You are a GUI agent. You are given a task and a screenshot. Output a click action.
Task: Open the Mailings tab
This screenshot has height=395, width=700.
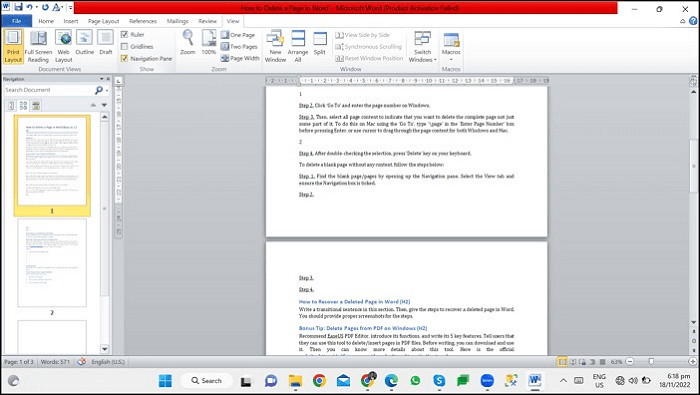[177, 21]
